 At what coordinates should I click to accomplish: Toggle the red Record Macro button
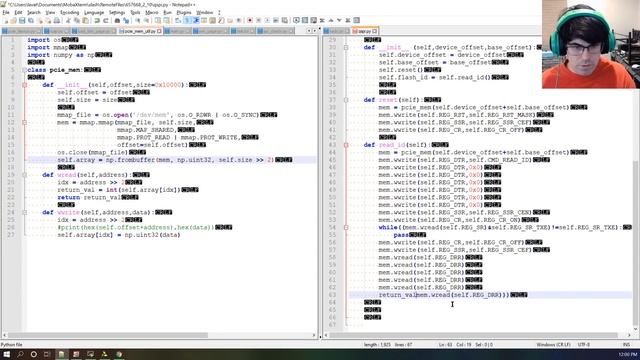[x=250, y=20]
